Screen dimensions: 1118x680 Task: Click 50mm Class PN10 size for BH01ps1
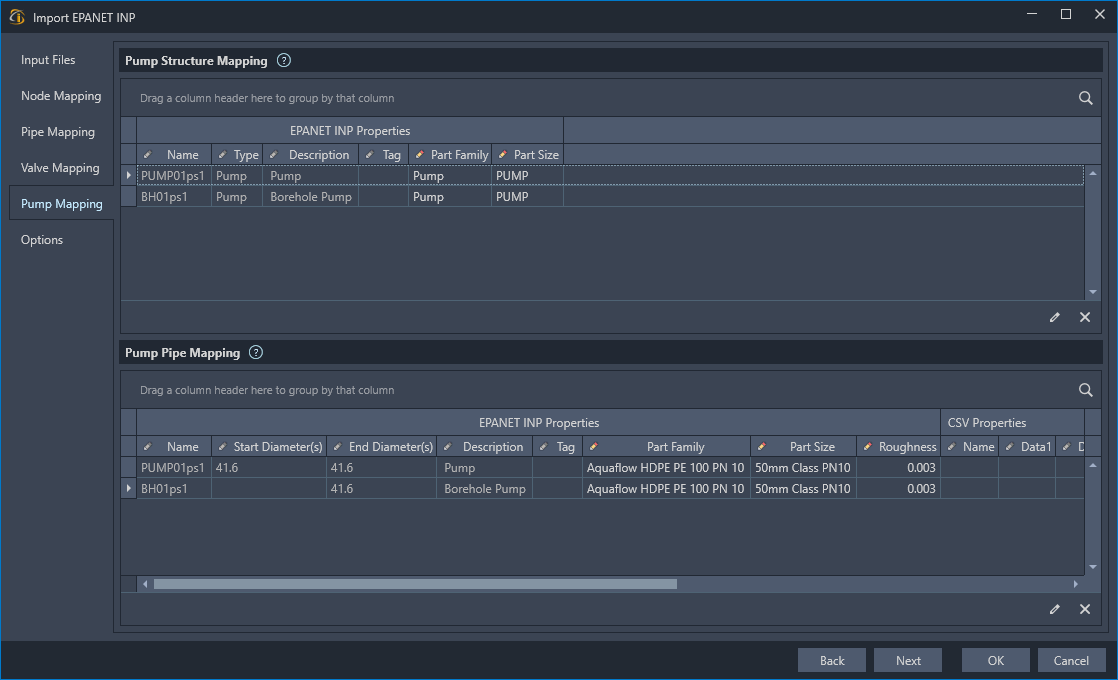pyautogui.click(x=803, y=488)
